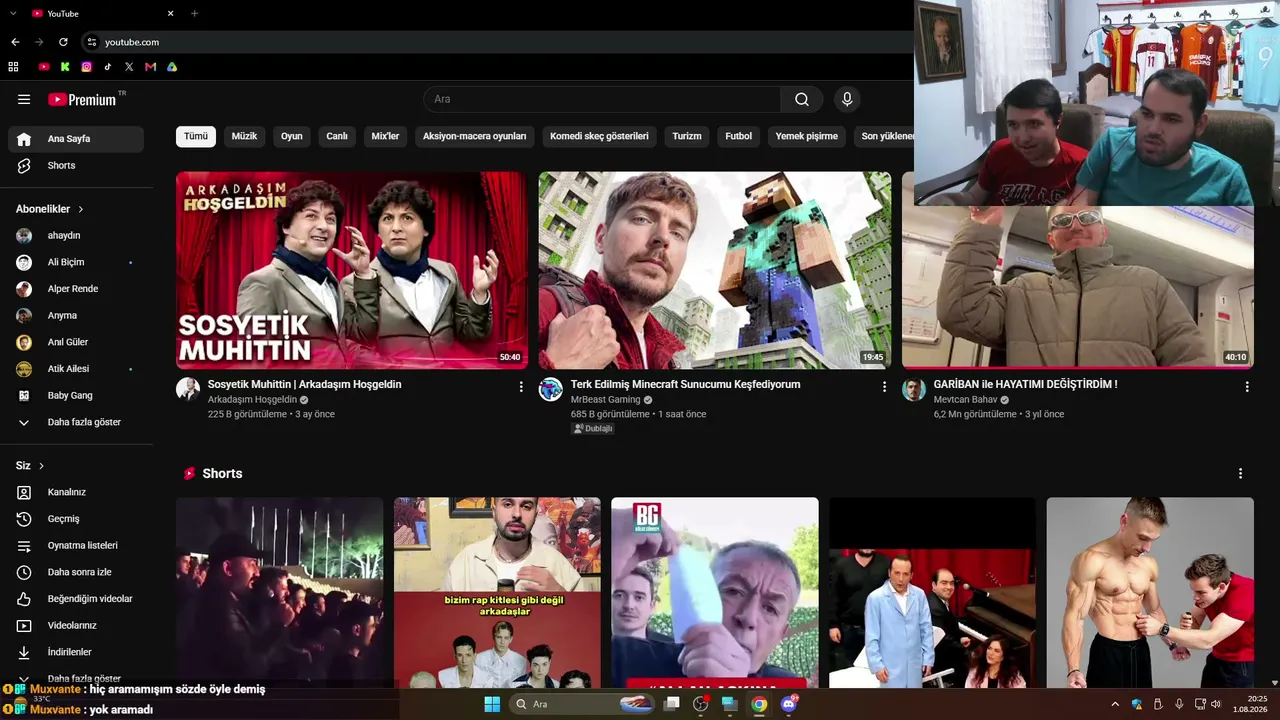Open Terk Edilmiş Minecraft video title
The image size is (1280, 720).
(686, 384)
